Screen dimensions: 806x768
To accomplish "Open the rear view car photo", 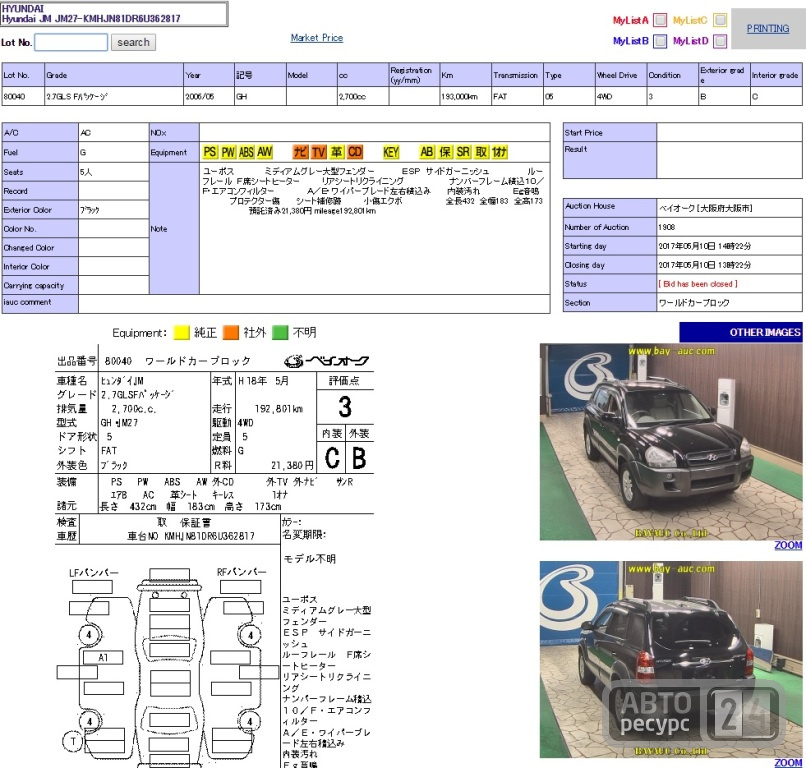I will point(671,660).
